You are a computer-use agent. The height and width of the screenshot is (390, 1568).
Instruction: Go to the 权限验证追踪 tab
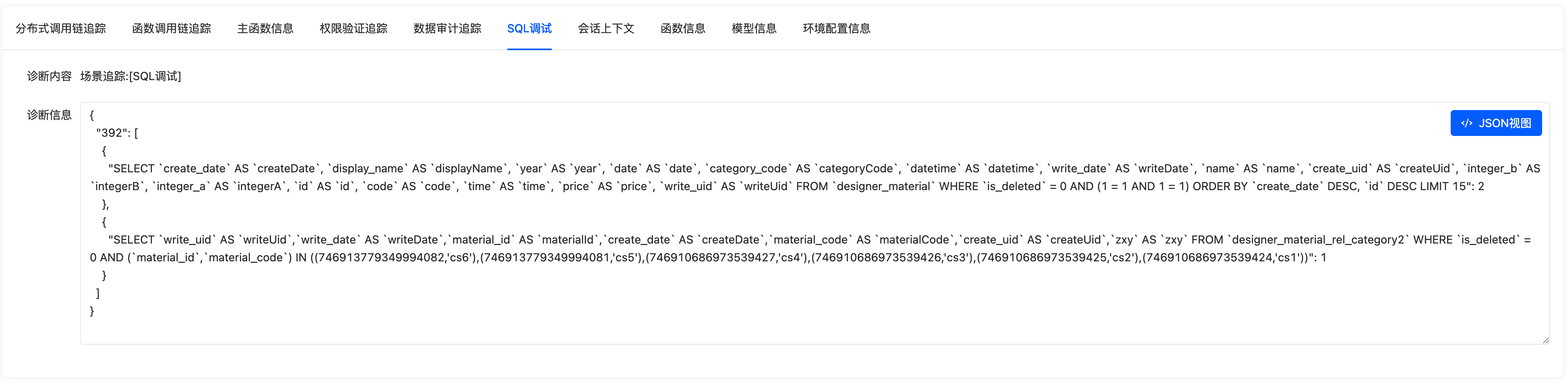tap(354, 29)
